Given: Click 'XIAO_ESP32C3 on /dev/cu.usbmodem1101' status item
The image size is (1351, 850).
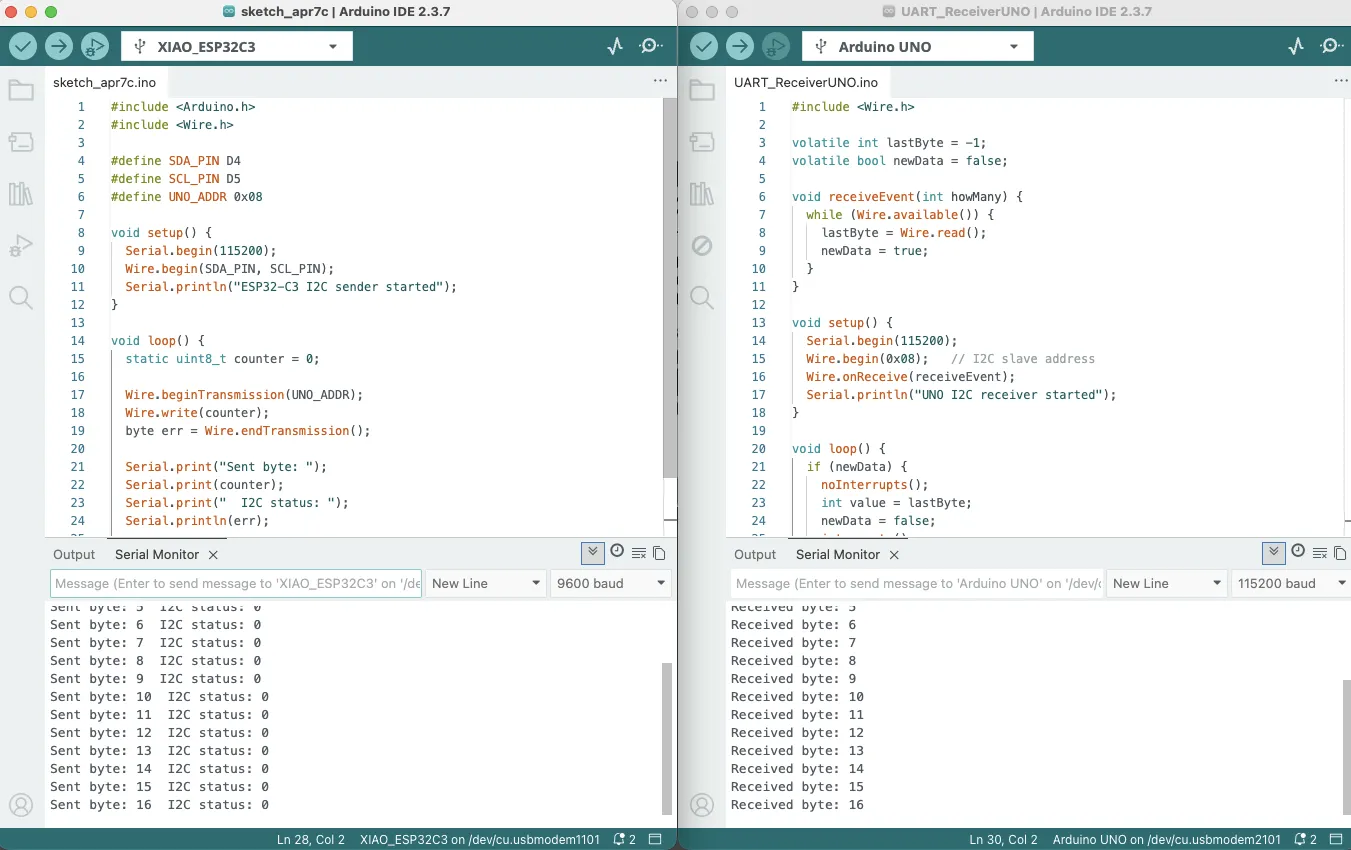Looking at the screenshot, I should point(480,840).
